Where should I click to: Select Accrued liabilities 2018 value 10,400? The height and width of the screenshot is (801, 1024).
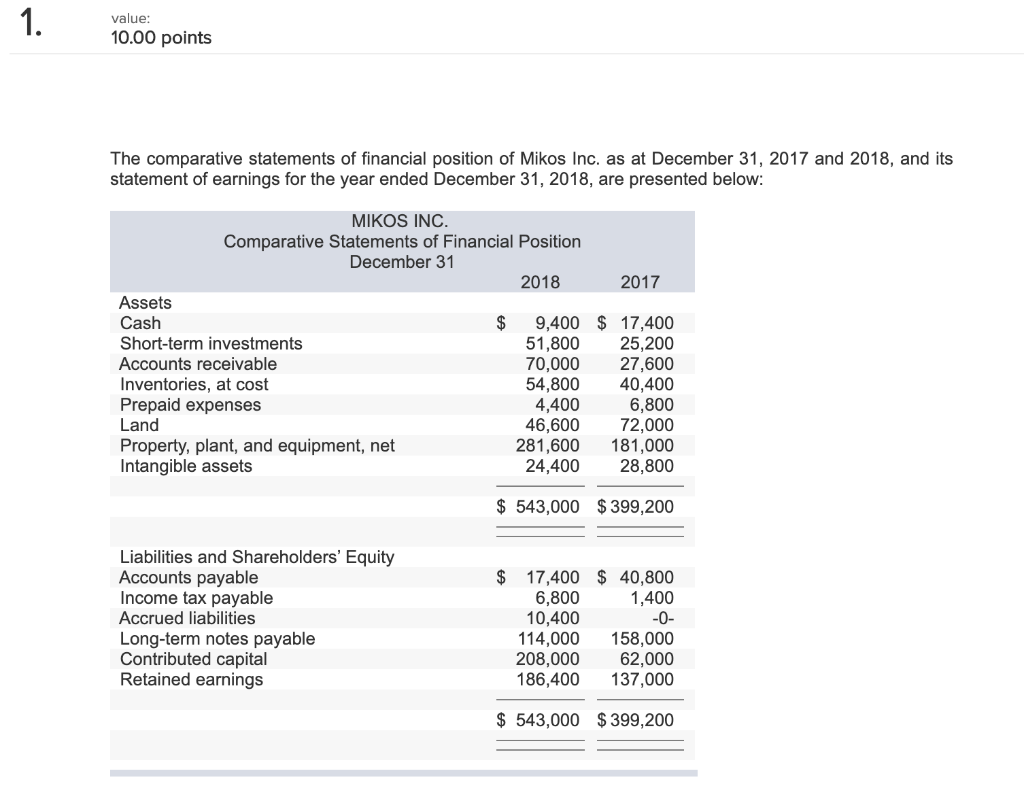(x=552, y=618)
